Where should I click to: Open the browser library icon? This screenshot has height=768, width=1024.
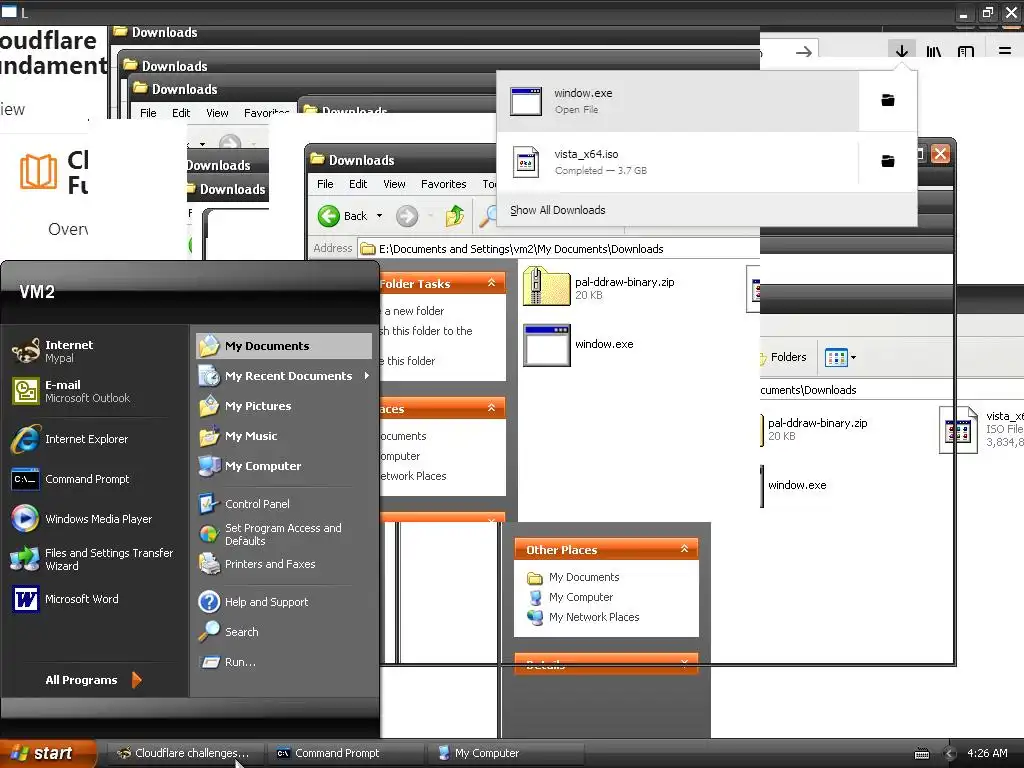click(934, 51)
